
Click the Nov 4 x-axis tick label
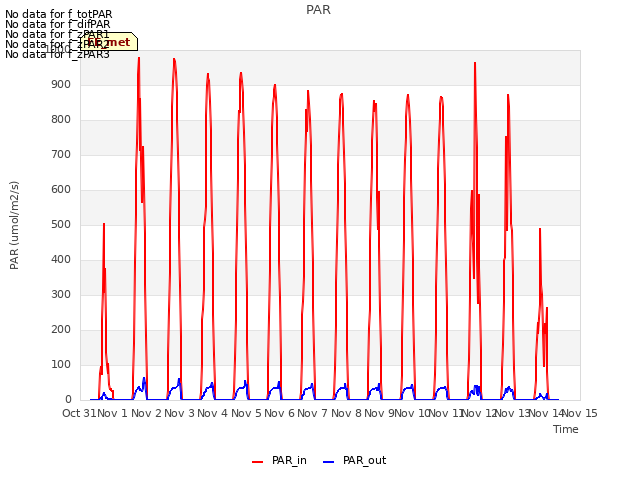point(212,413)
